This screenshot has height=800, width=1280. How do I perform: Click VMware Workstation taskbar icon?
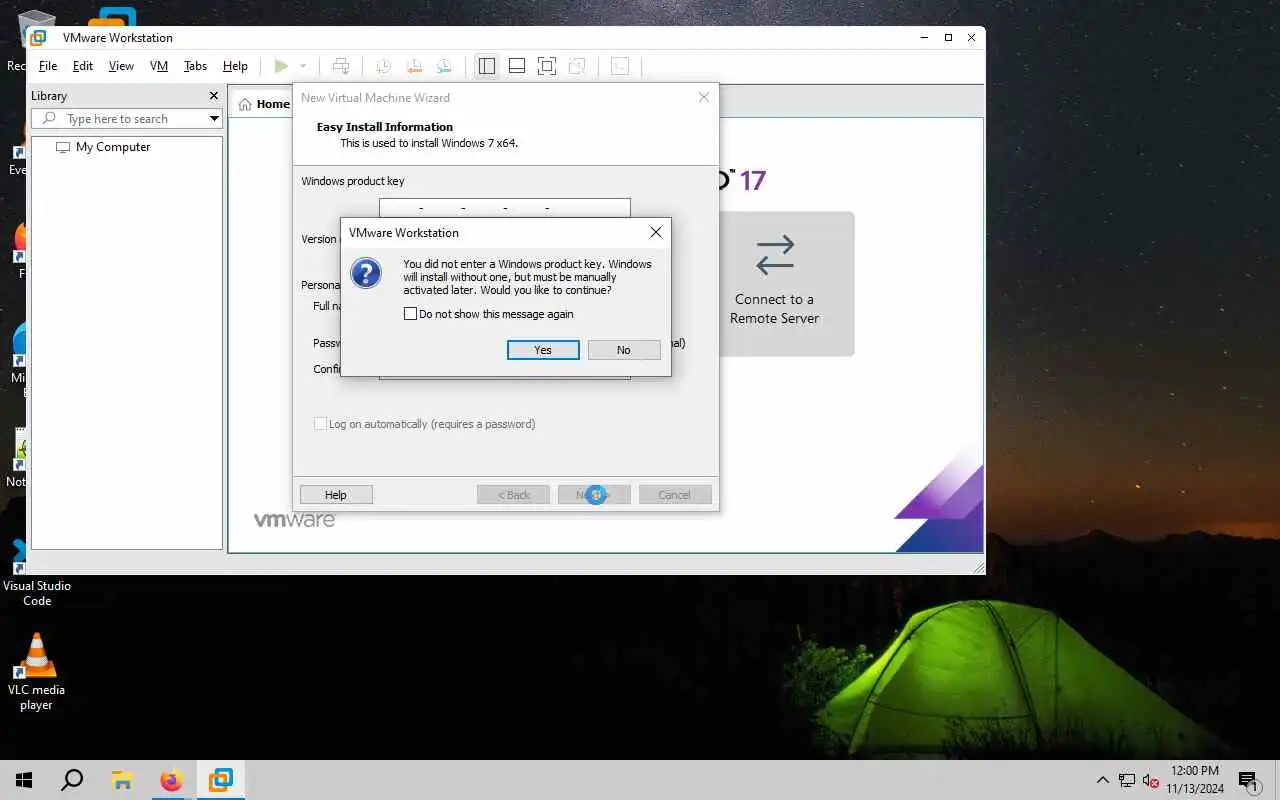[220, 780]
